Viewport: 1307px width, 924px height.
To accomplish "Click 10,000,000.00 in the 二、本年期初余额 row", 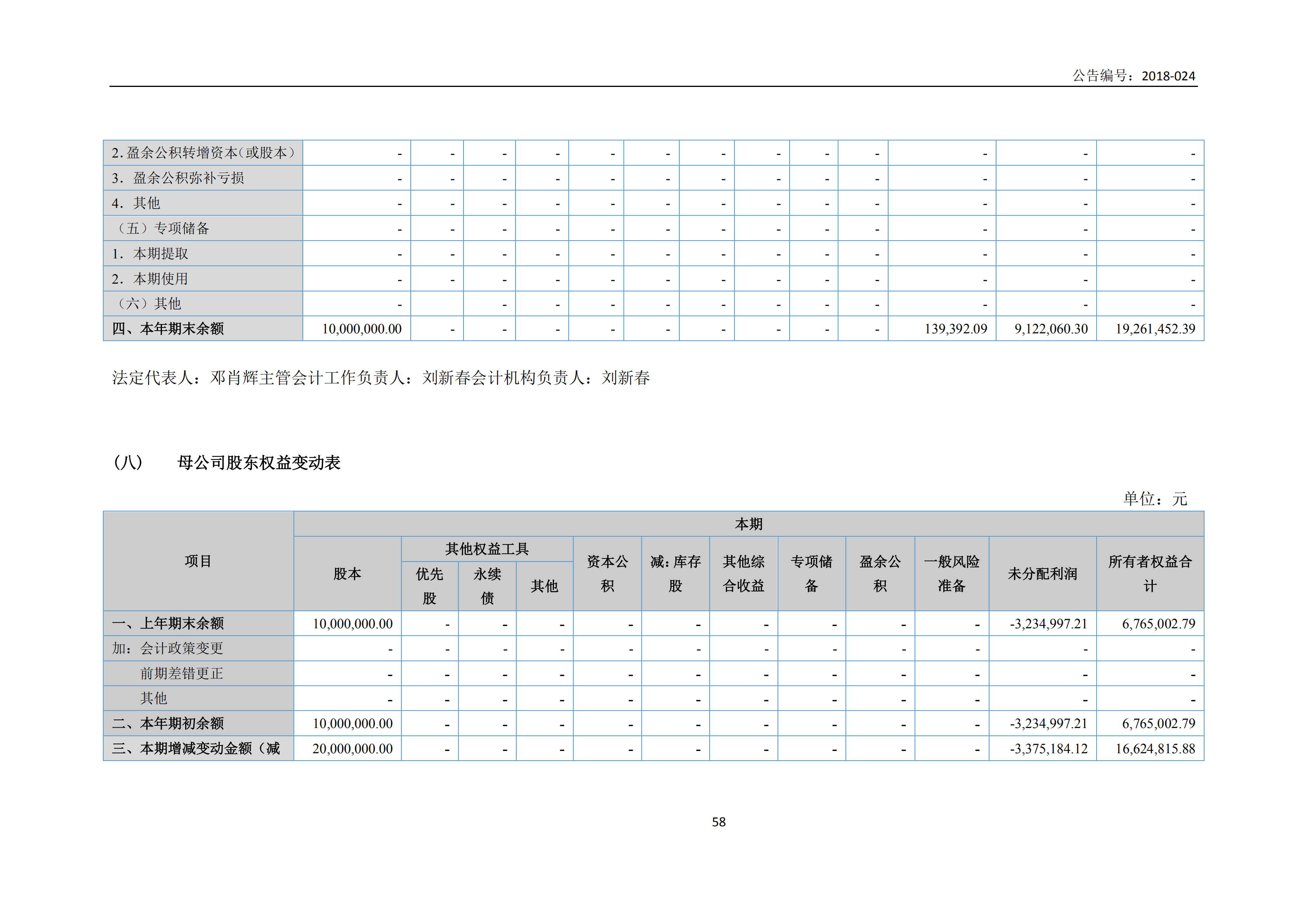I will tap(353, 724).
